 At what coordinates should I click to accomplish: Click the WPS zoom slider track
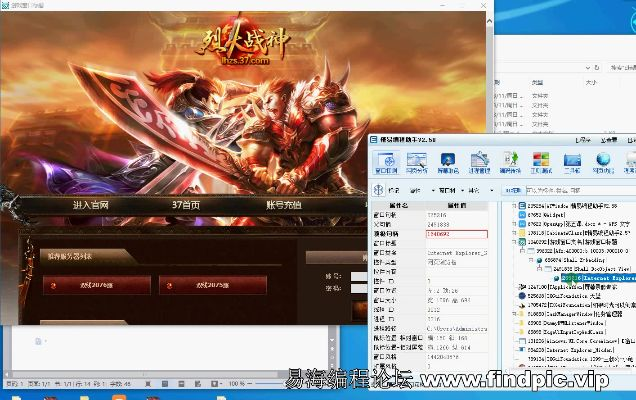pos(270,383)
